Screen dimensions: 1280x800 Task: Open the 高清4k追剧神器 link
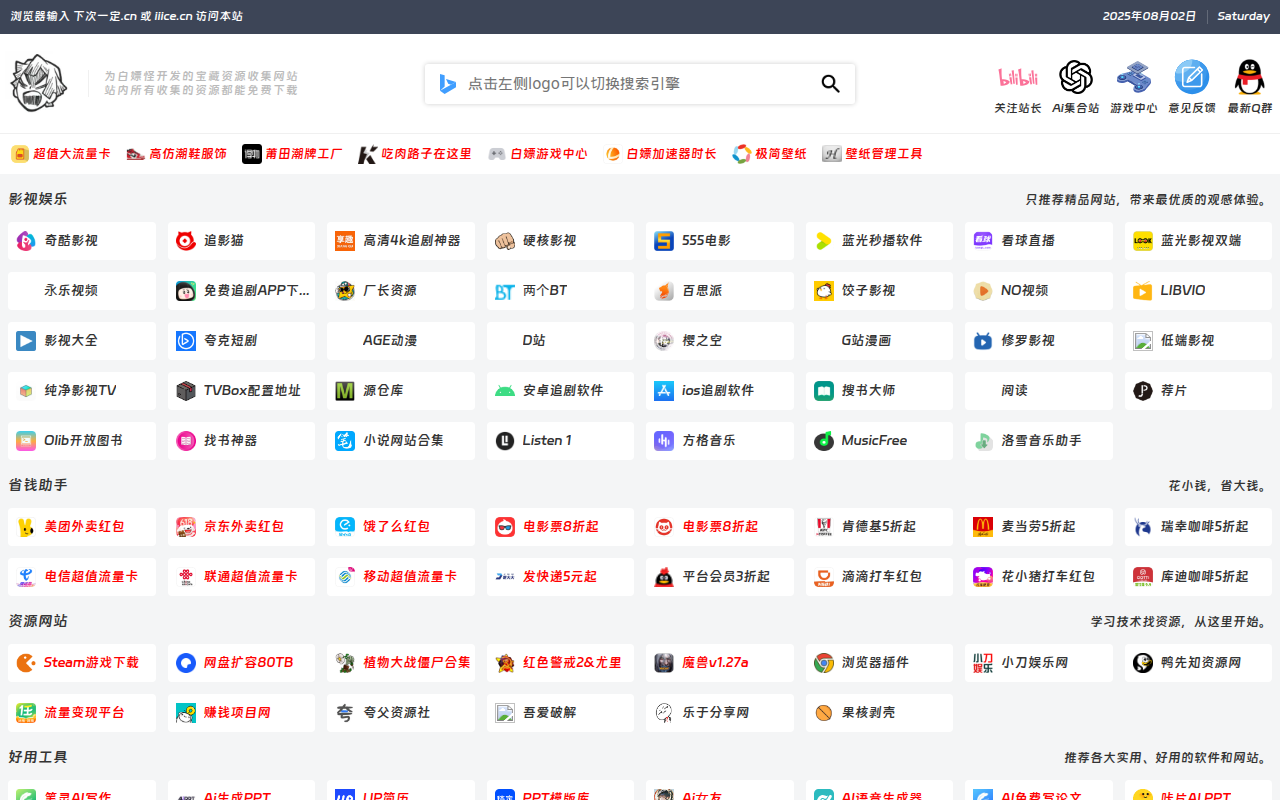401,241
